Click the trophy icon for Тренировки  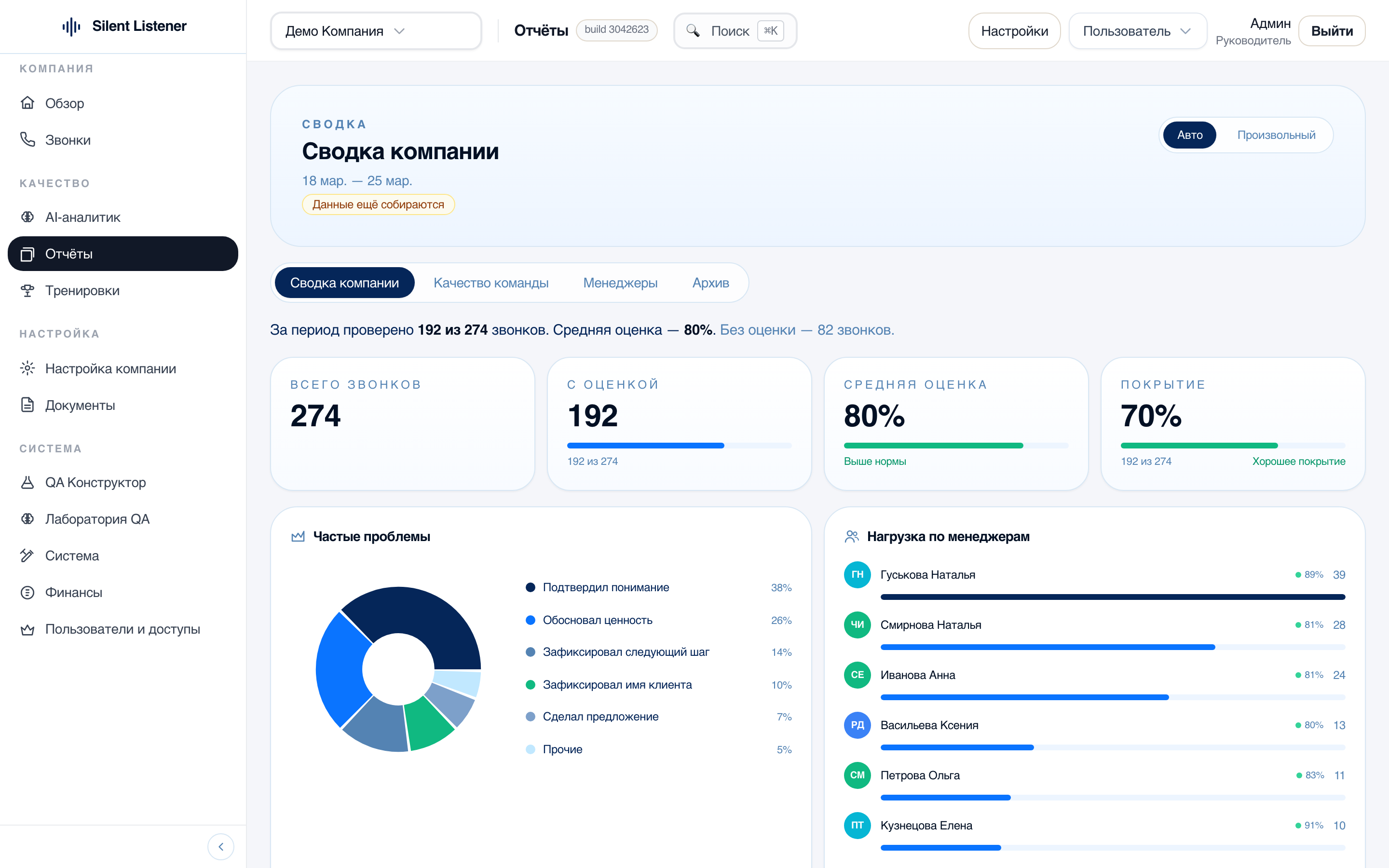coord(27,290)
